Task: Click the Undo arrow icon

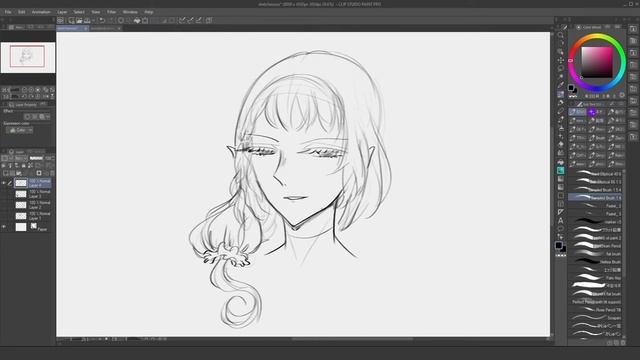Action: [x=102, y=20]
